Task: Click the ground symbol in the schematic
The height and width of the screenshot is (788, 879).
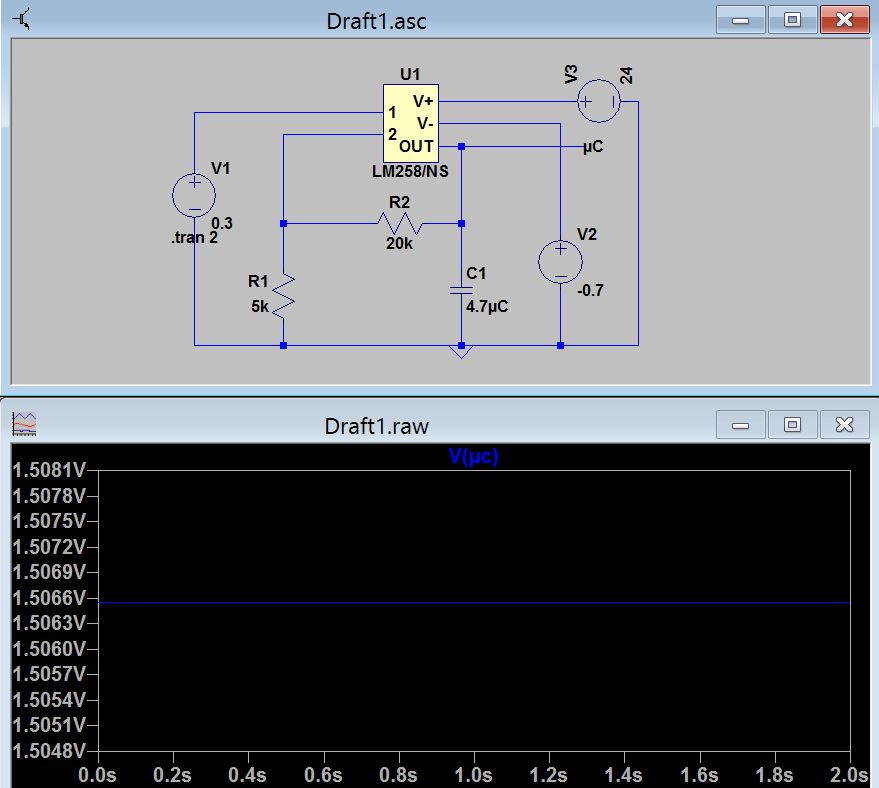Action: 461,352
